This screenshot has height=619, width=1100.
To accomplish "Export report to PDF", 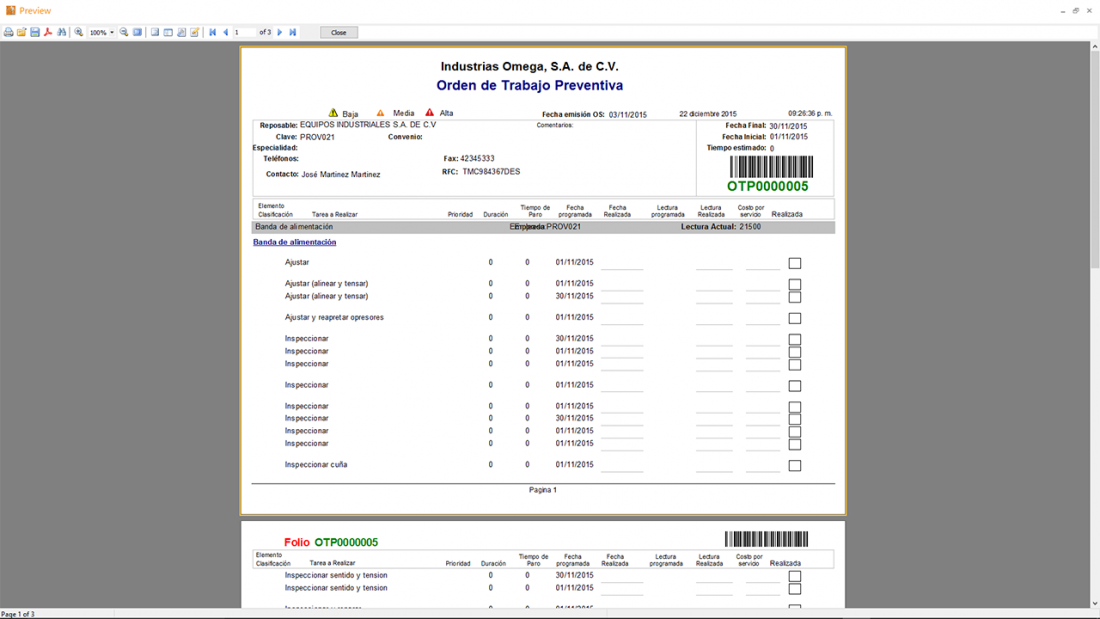I will 48,33.
